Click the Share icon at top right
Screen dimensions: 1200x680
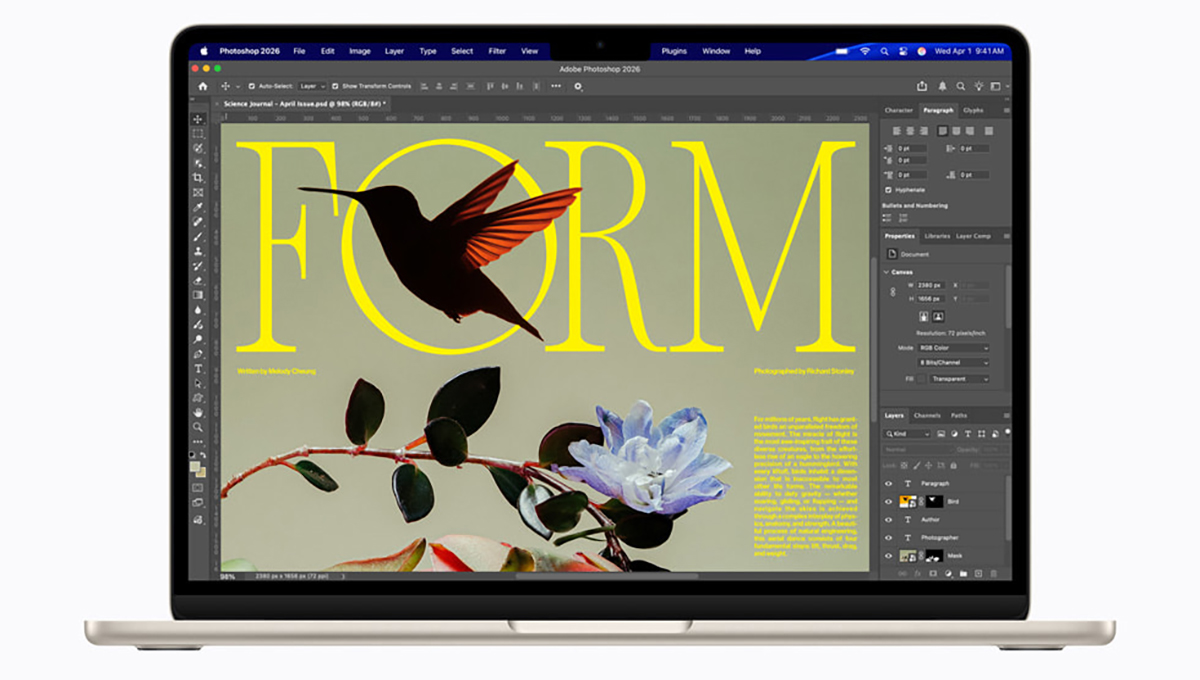[x=922, y=86]
